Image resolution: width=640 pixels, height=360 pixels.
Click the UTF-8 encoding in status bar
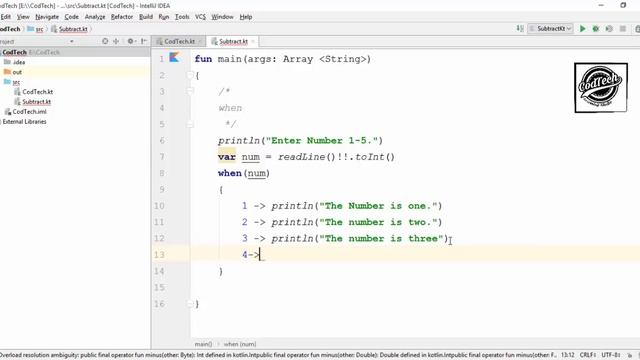point(611,355)
